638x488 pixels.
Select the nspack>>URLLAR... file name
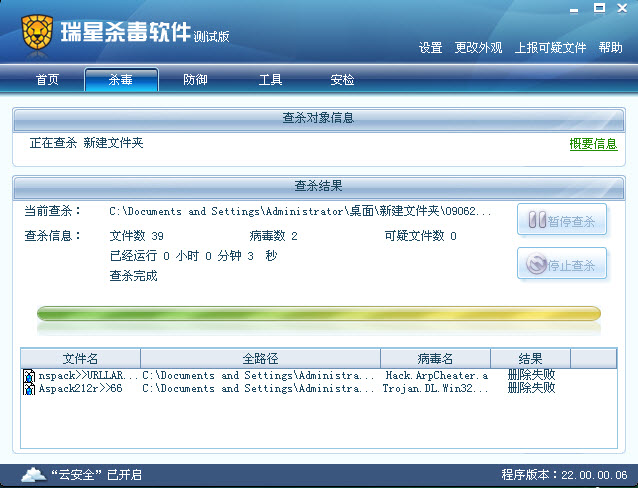coord(88,375)
